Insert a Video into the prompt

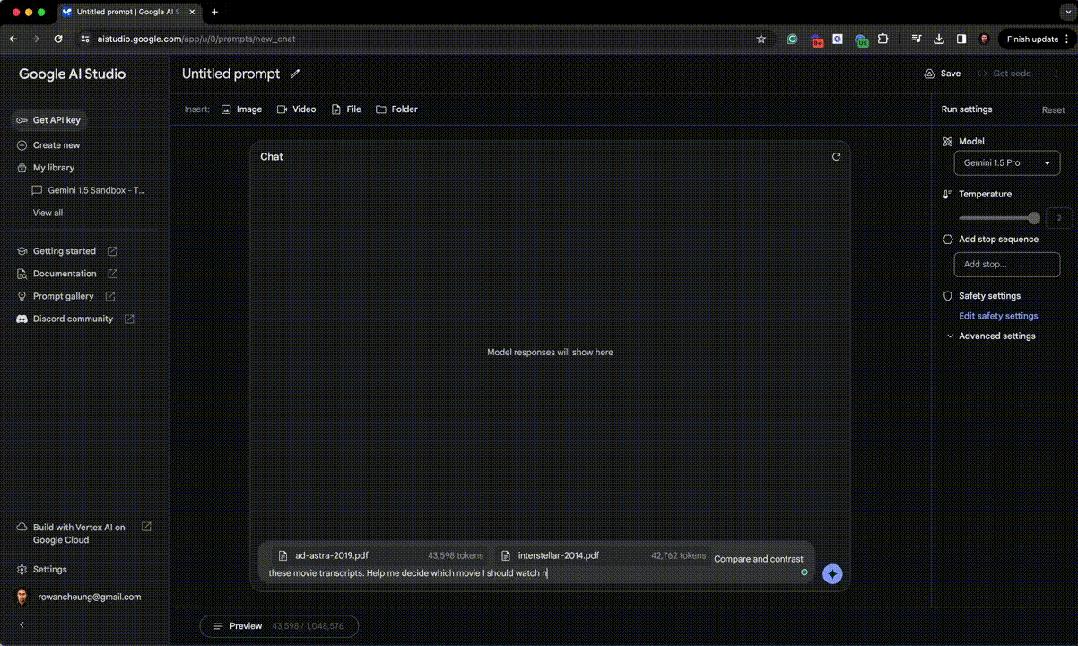click(296, 109)
